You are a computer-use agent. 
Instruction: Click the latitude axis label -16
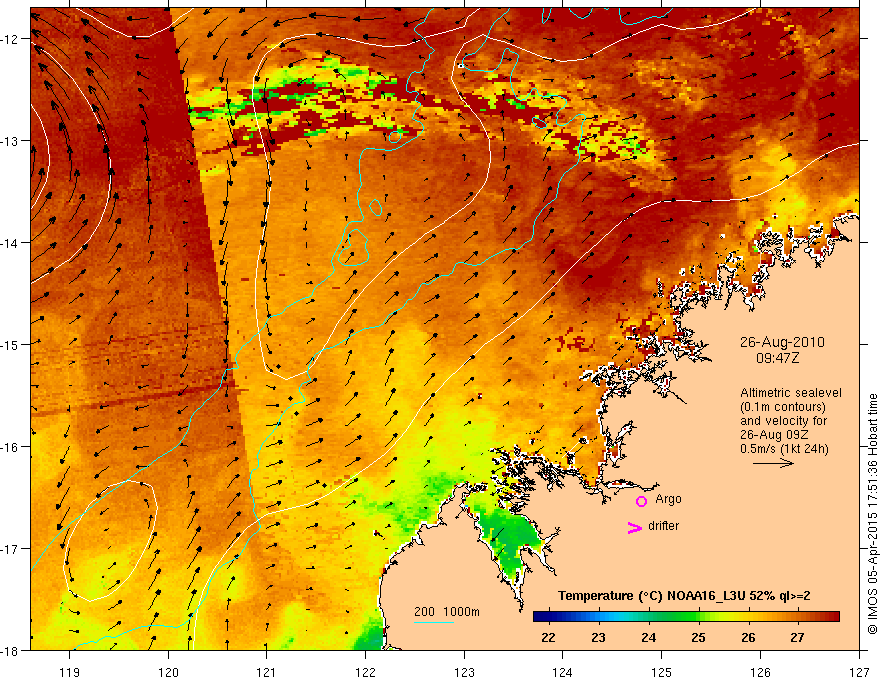(x=9, y=447)
